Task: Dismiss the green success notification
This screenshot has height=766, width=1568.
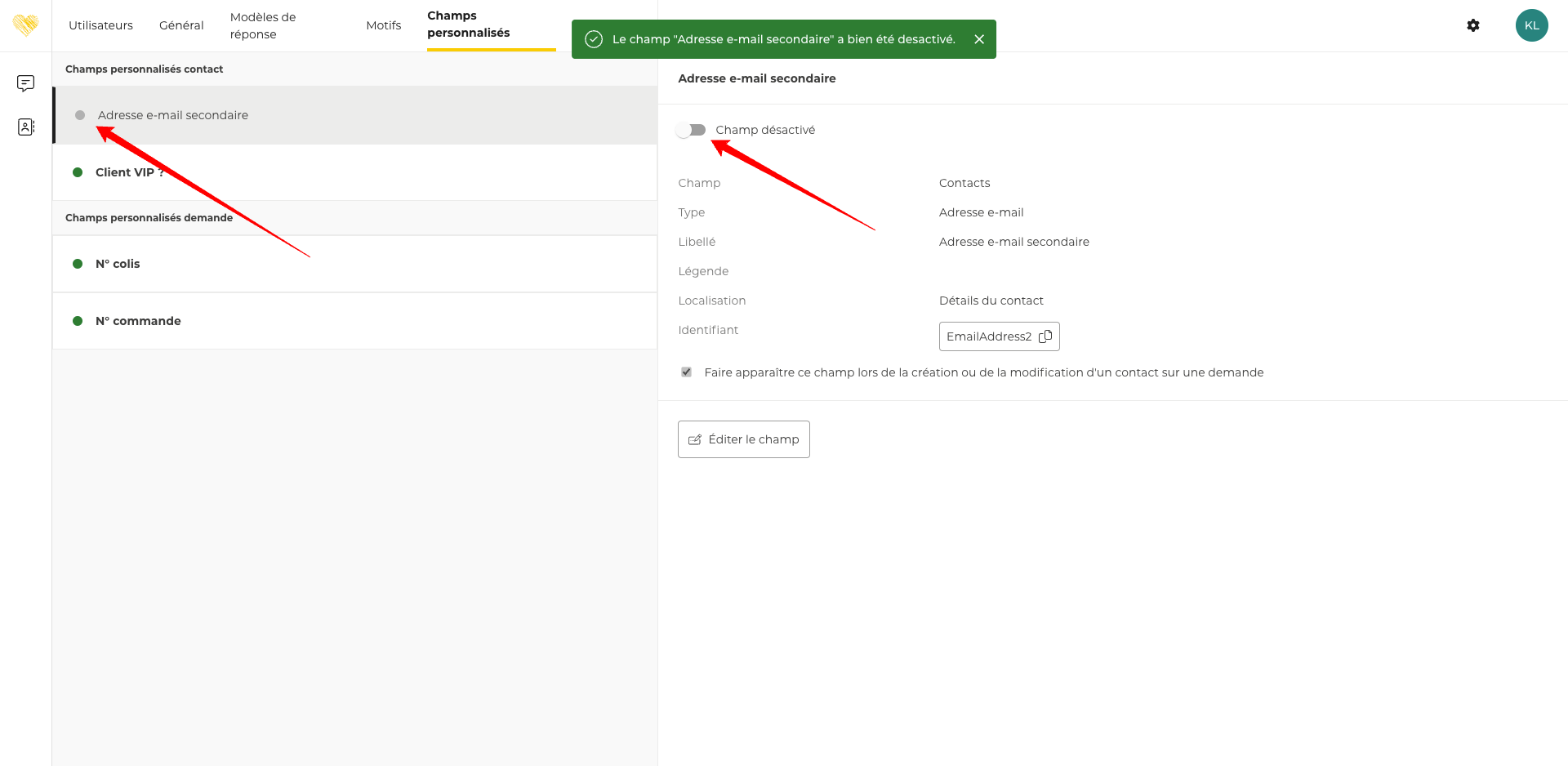Action: (x=978, y=39)
